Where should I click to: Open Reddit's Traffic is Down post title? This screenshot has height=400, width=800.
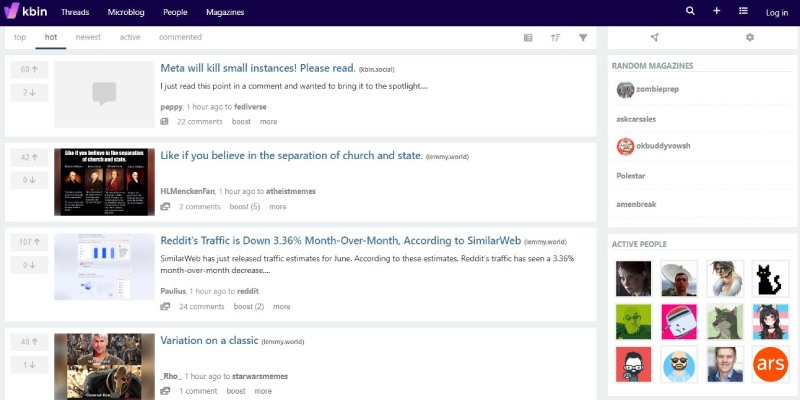coord(340,240)
